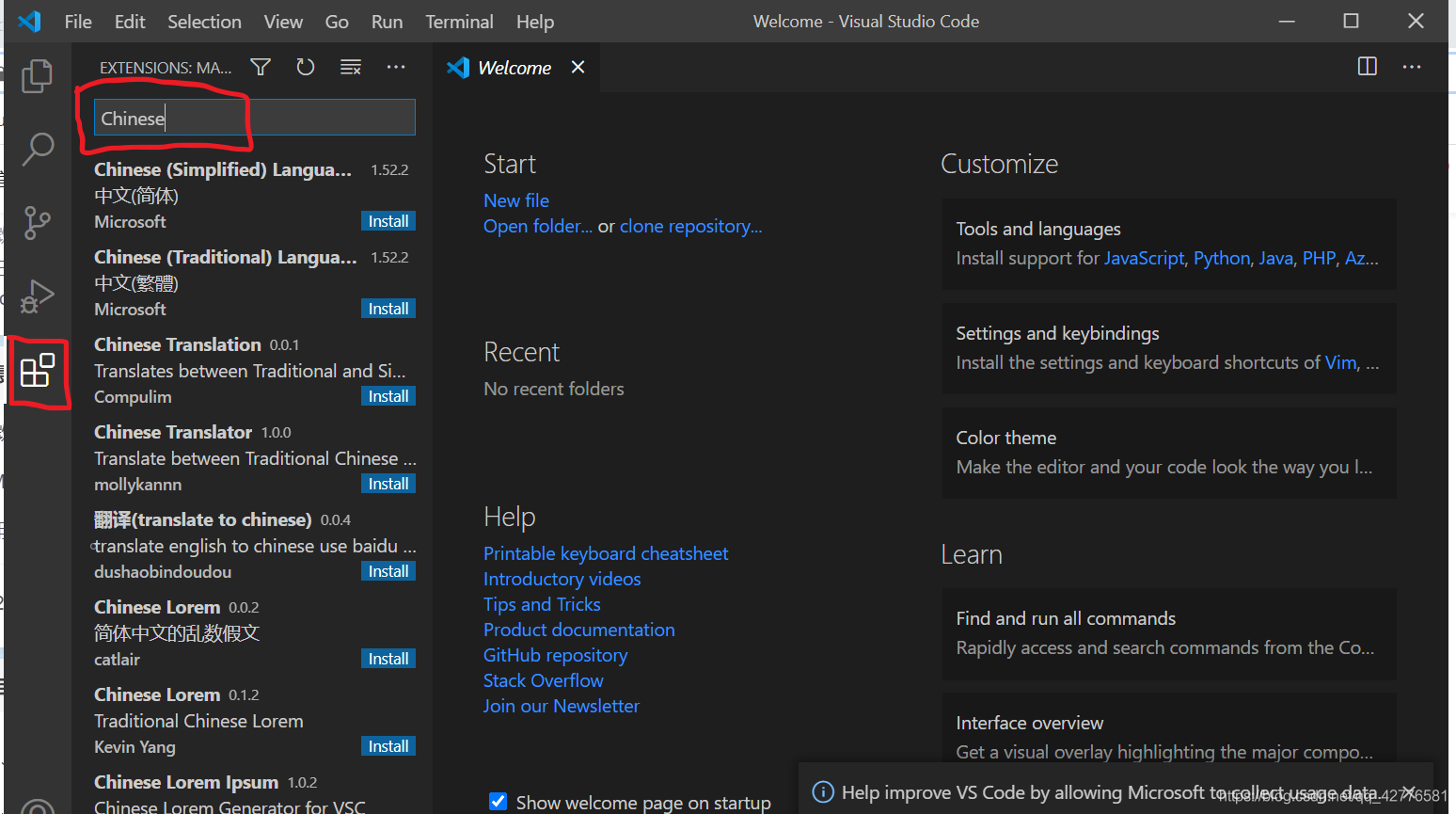
Task: Open the Search view in activity bar
Action: click(x=38, y=149)
